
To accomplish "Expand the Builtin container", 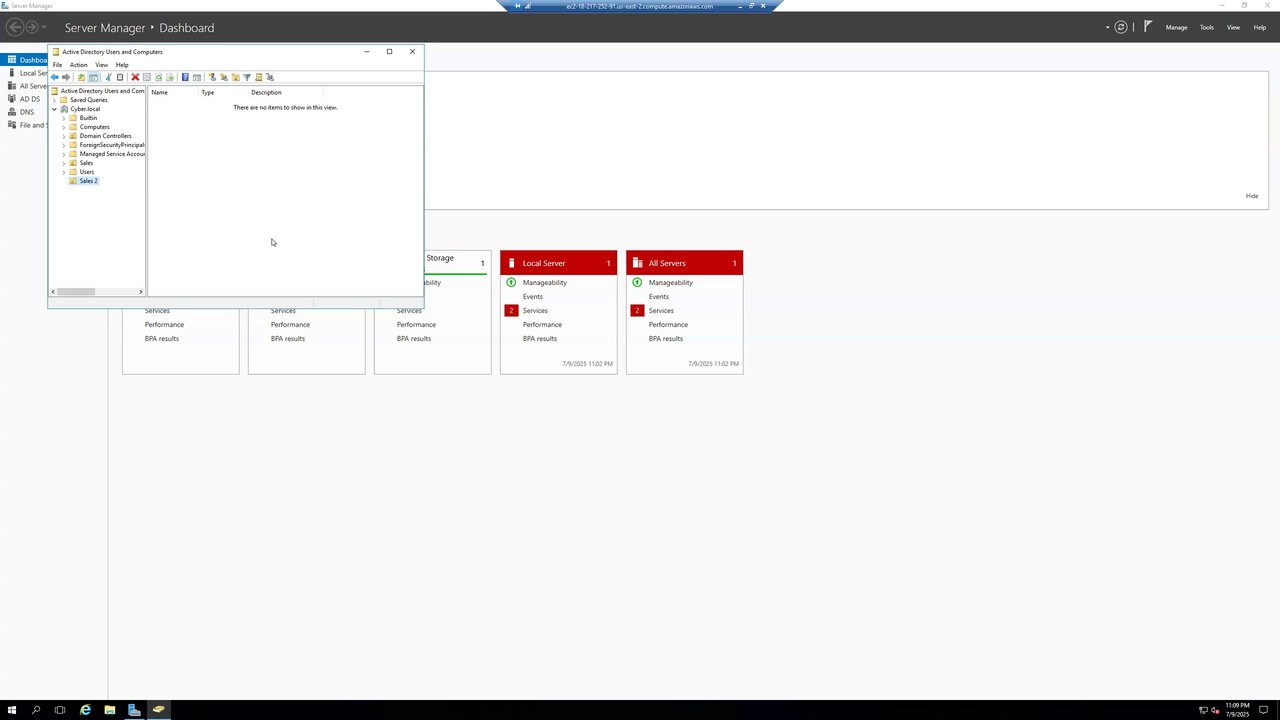I will (64, 118).
